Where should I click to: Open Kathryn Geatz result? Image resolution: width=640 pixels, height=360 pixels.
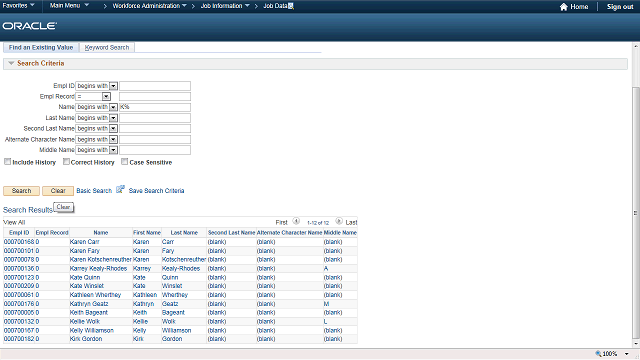(89, 304)
